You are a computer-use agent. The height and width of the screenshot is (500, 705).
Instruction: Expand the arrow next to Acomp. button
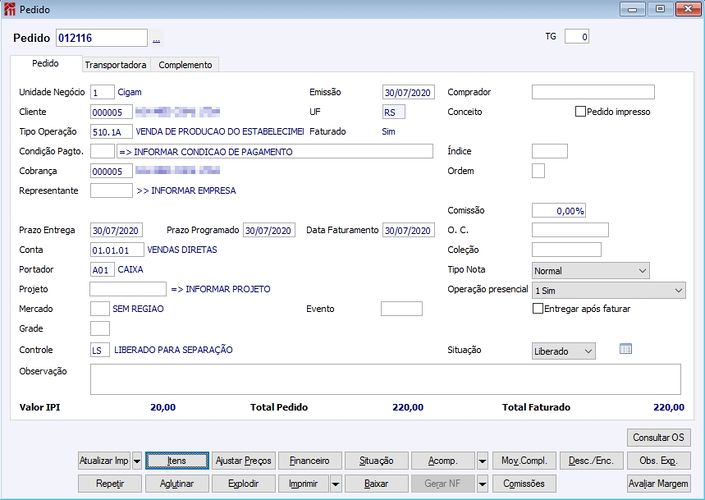[483, 461]
